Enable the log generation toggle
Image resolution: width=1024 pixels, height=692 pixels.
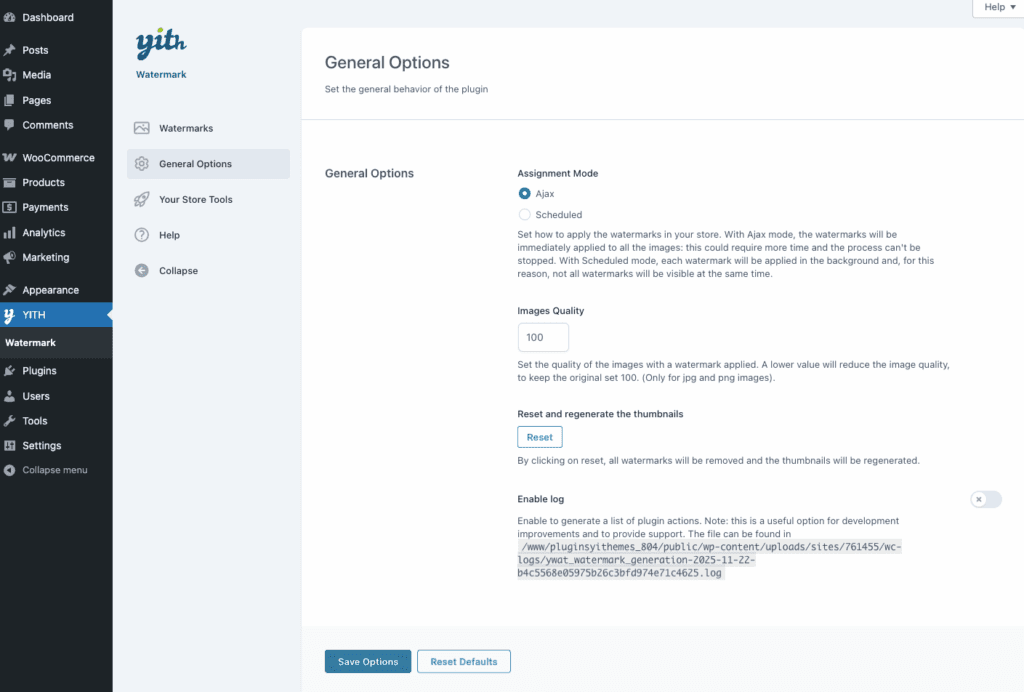click(984, 499)
